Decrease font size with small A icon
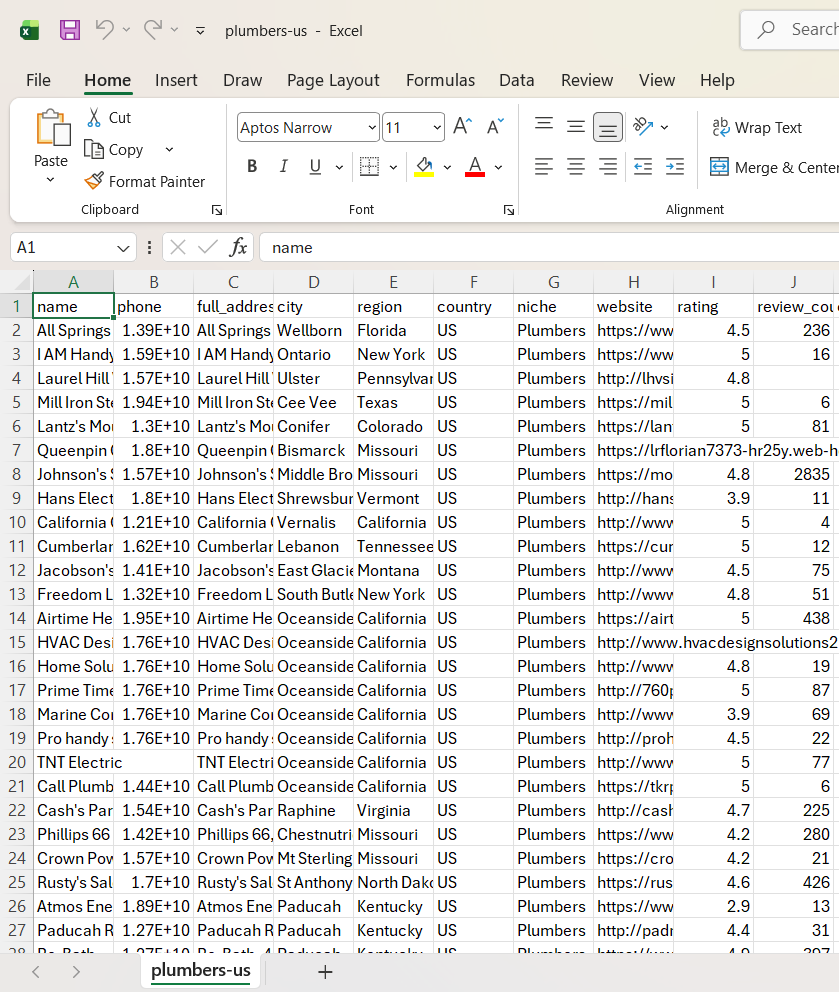Image resolution: width=839 pixels, height=992 pixels. click(x=495, y=127)
